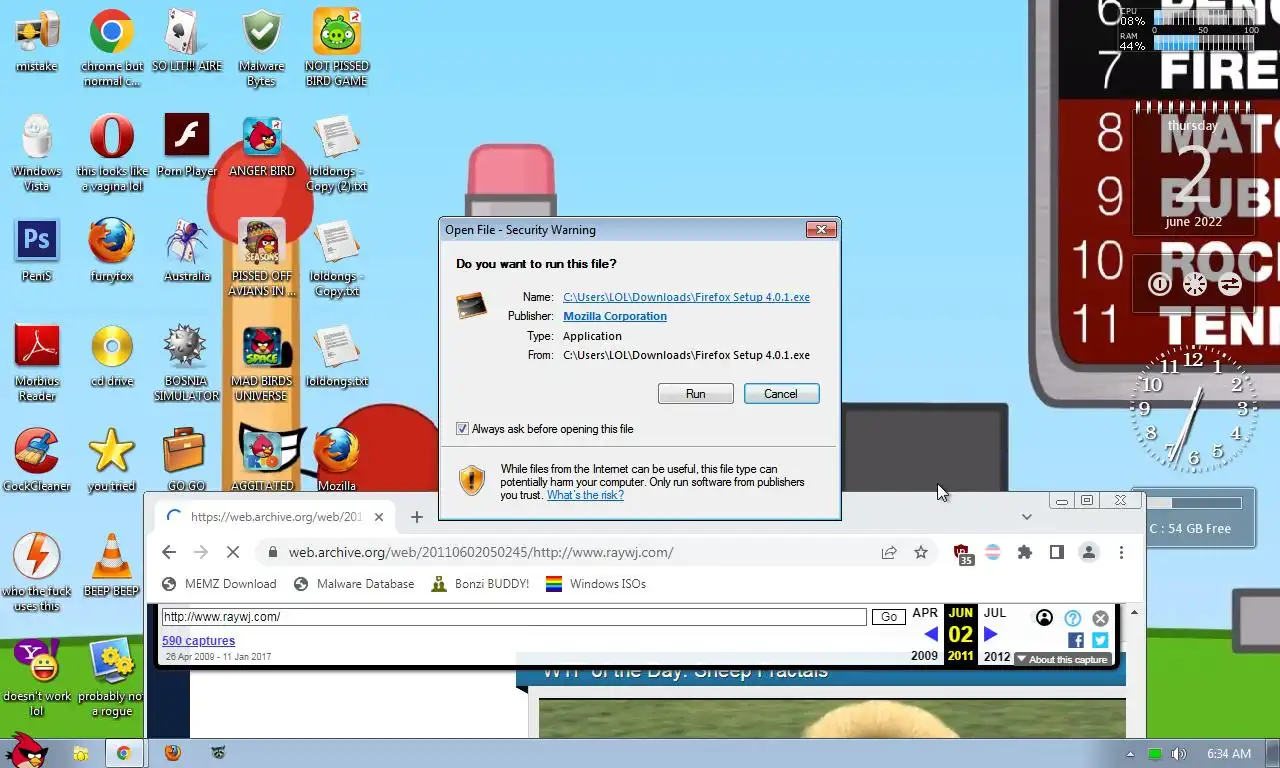Open the uBlock Origin extension showing 35
1280x768 pixels.
pyautogui.click(x=962, y=554)
